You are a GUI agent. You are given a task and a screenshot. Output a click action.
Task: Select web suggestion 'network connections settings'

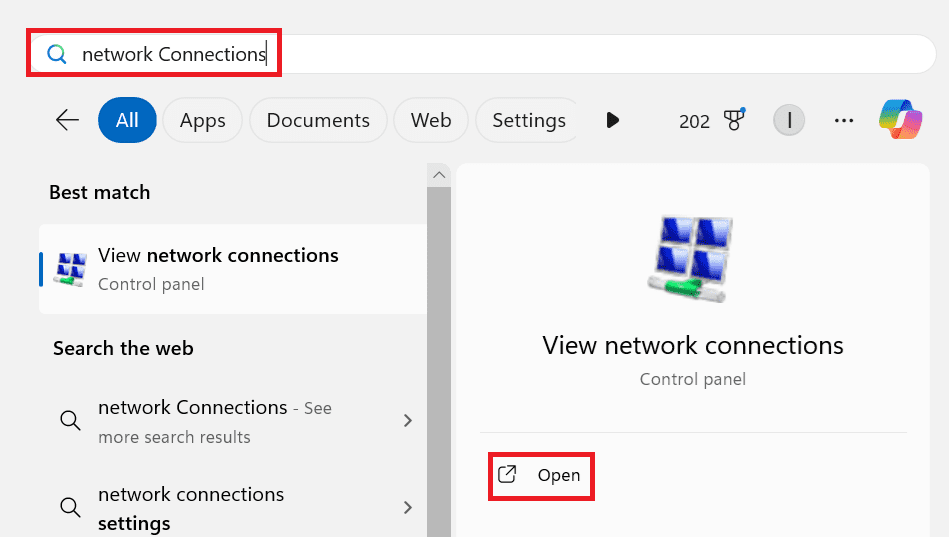pos(233,508)
